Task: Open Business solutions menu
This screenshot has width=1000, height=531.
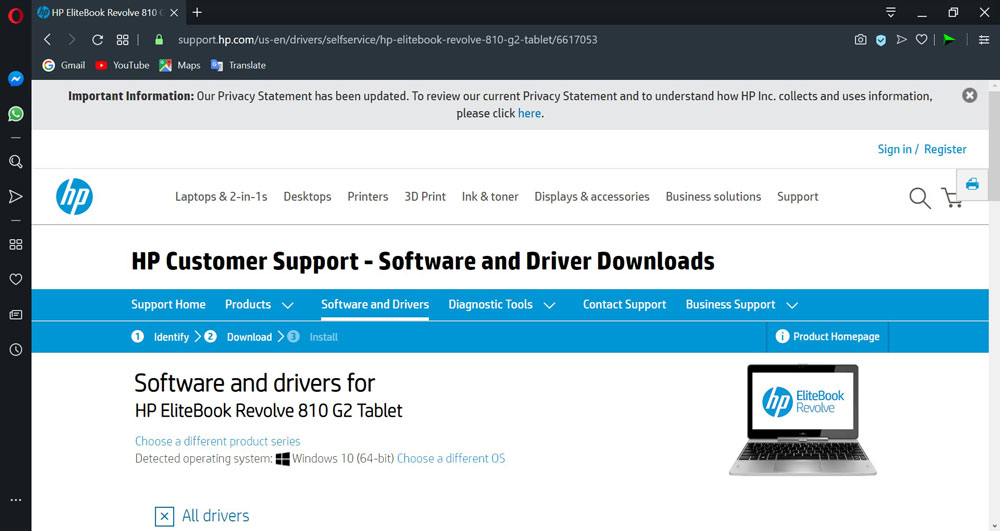Action: 713,196
